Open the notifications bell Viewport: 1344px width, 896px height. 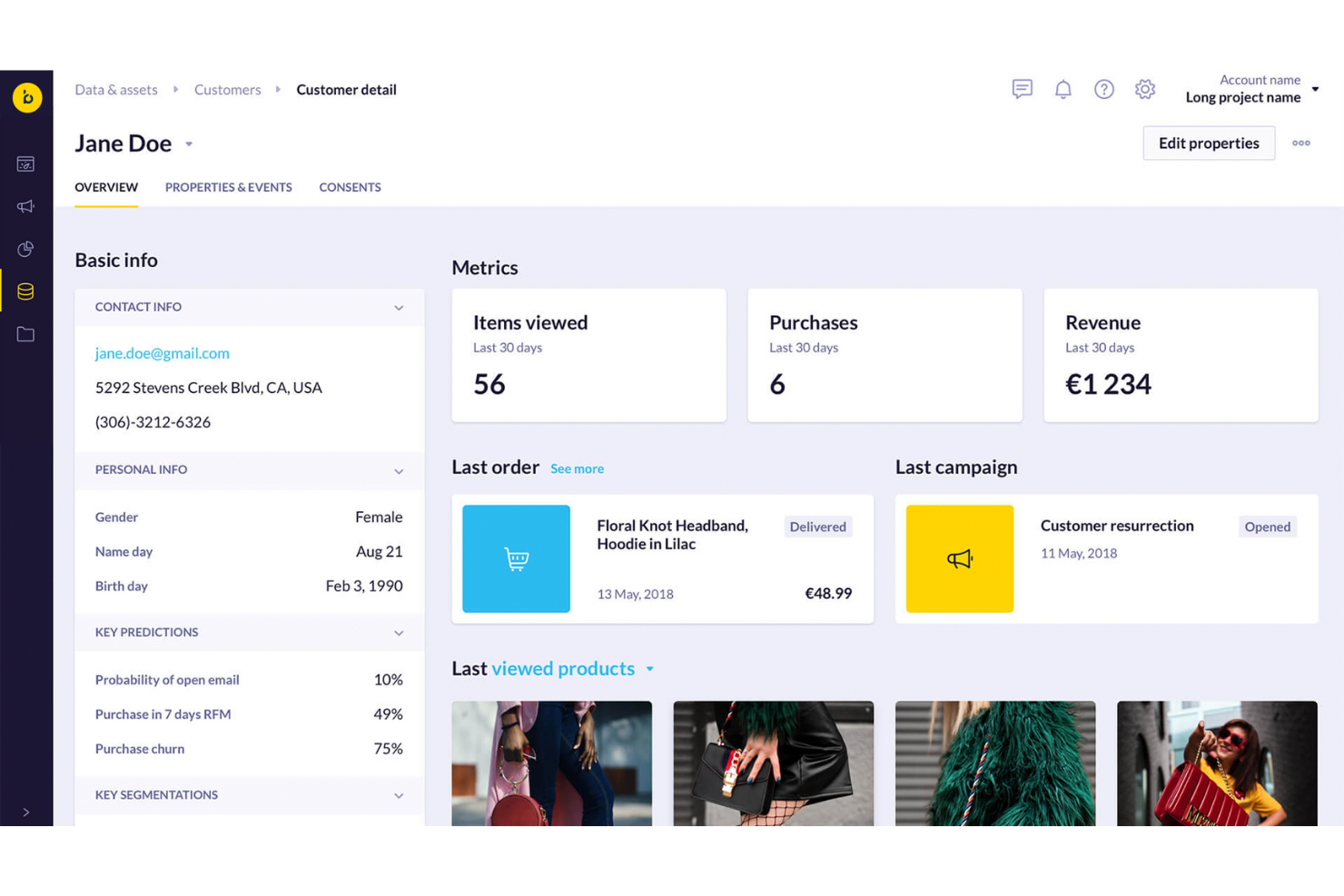click(x=1063, y=89)
